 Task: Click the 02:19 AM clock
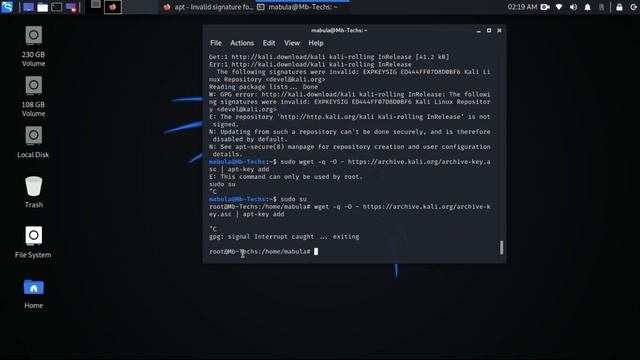point(522,7)
